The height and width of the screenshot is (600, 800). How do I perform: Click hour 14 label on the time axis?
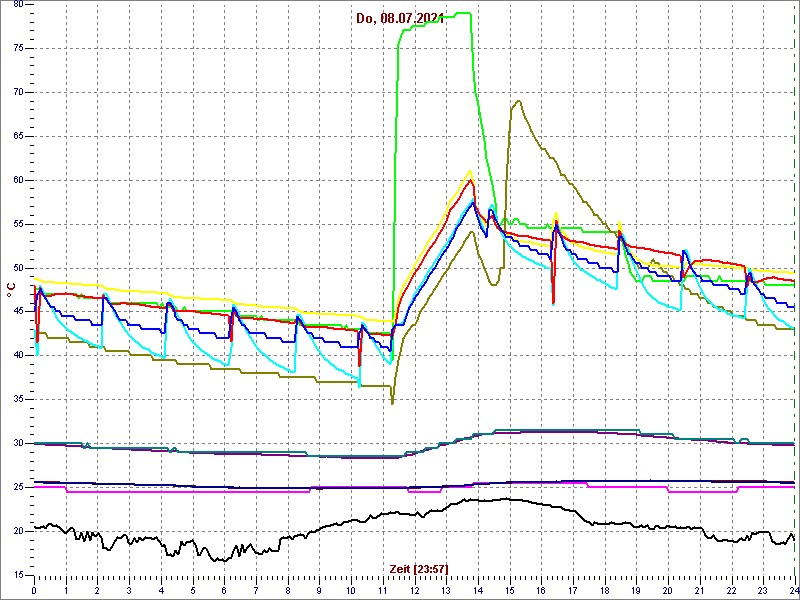tap(477, 590)
